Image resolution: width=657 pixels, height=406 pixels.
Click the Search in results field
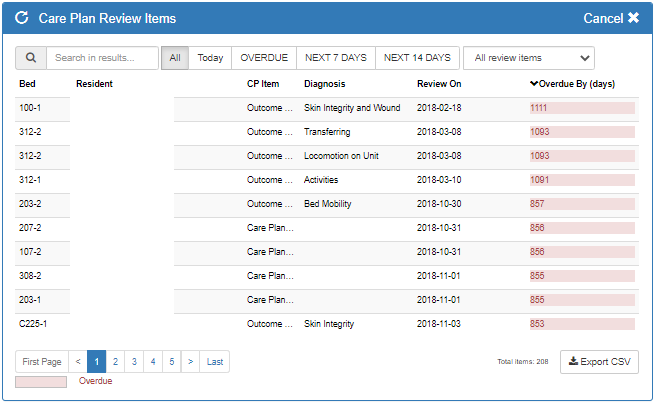click(102, 58)
